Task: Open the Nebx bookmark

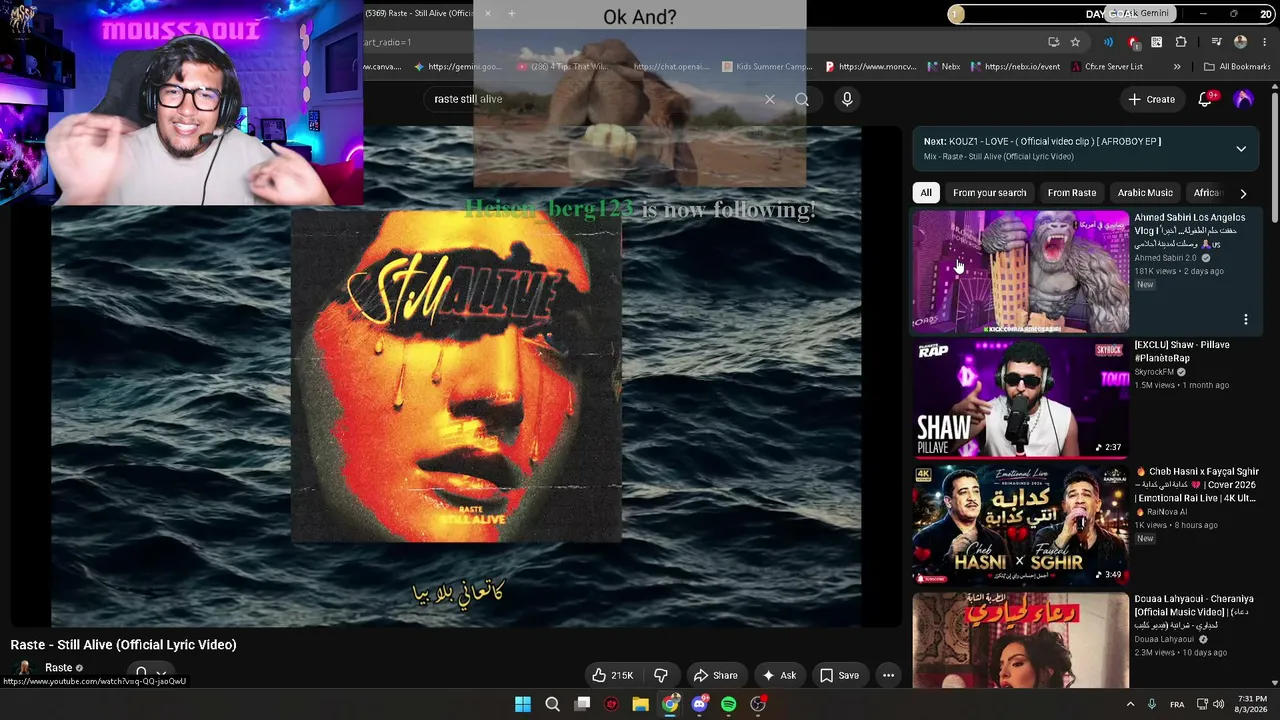Action: click(x=943, y=67)
